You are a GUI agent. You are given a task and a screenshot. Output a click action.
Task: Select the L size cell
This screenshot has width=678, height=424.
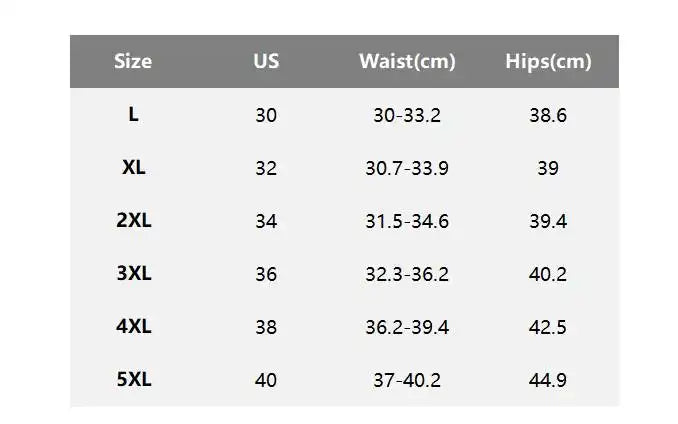(133, 115)
